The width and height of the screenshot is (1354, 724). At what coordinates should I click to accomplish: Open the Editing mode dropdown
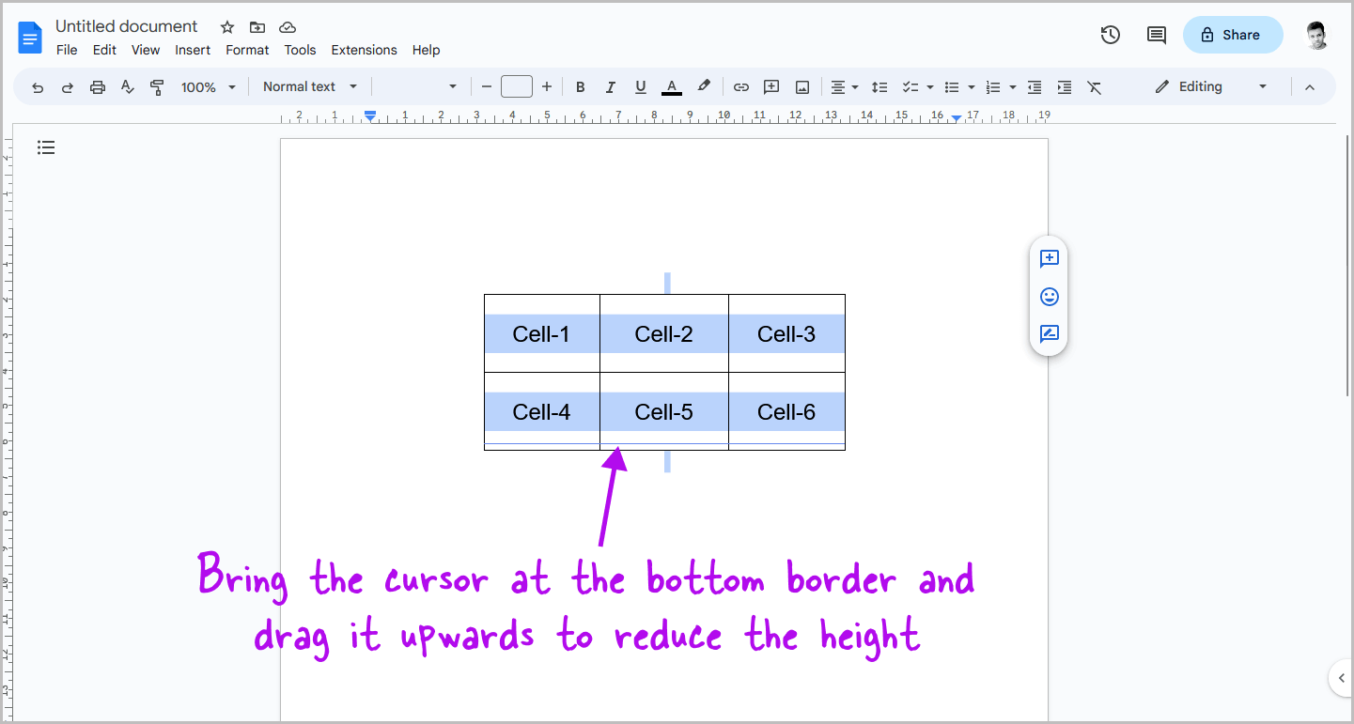click(1211, 87)
